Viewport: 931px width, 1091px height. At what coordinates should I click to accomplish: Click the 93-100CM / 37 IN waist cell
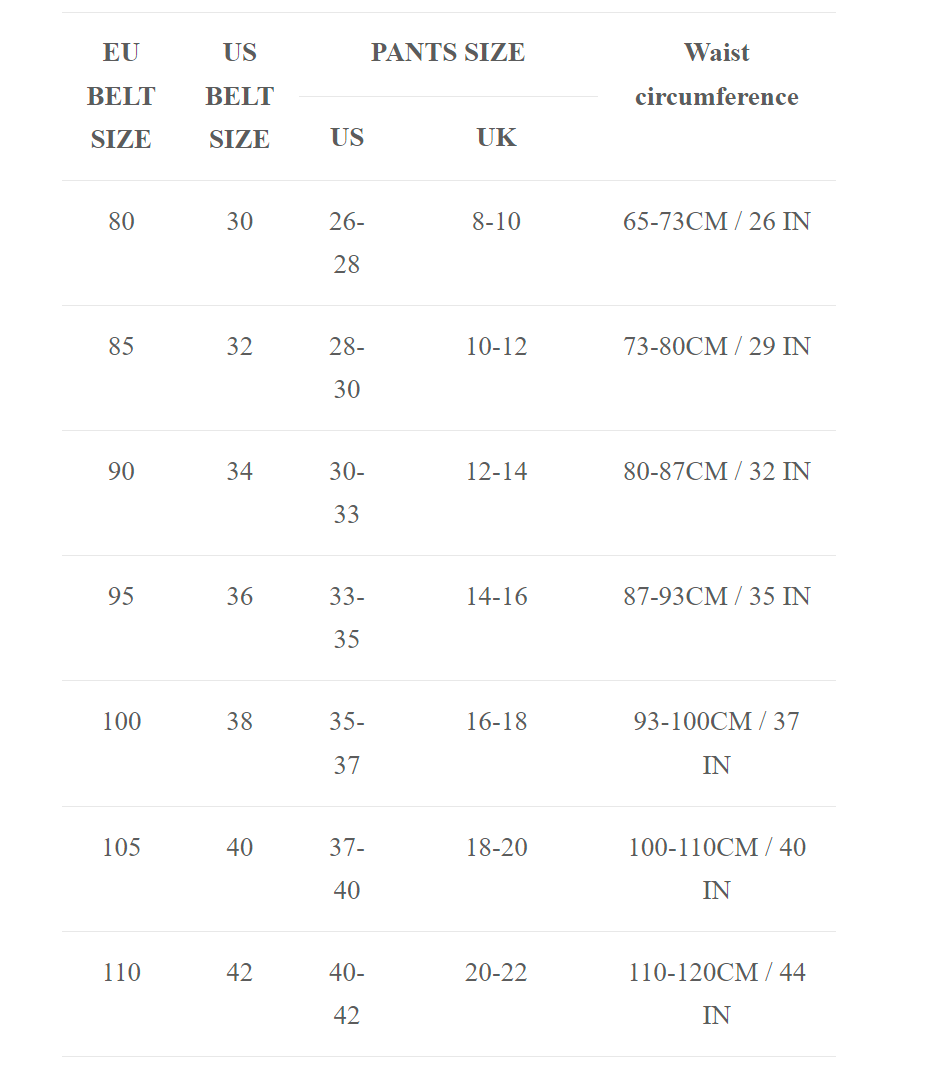click(x=716, y=743)
